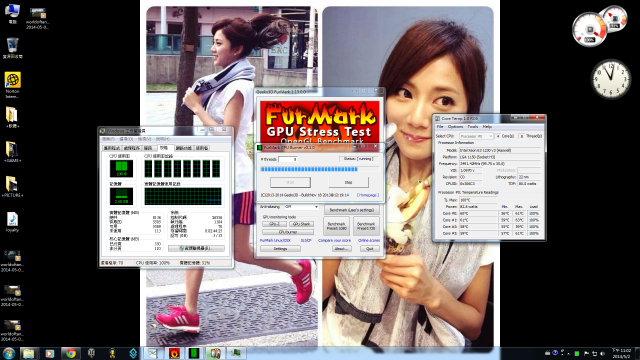The image size is (640, 360).
Task: Launch Norton Internet Security desktop shortcut
Action: [x=12, y=84]
